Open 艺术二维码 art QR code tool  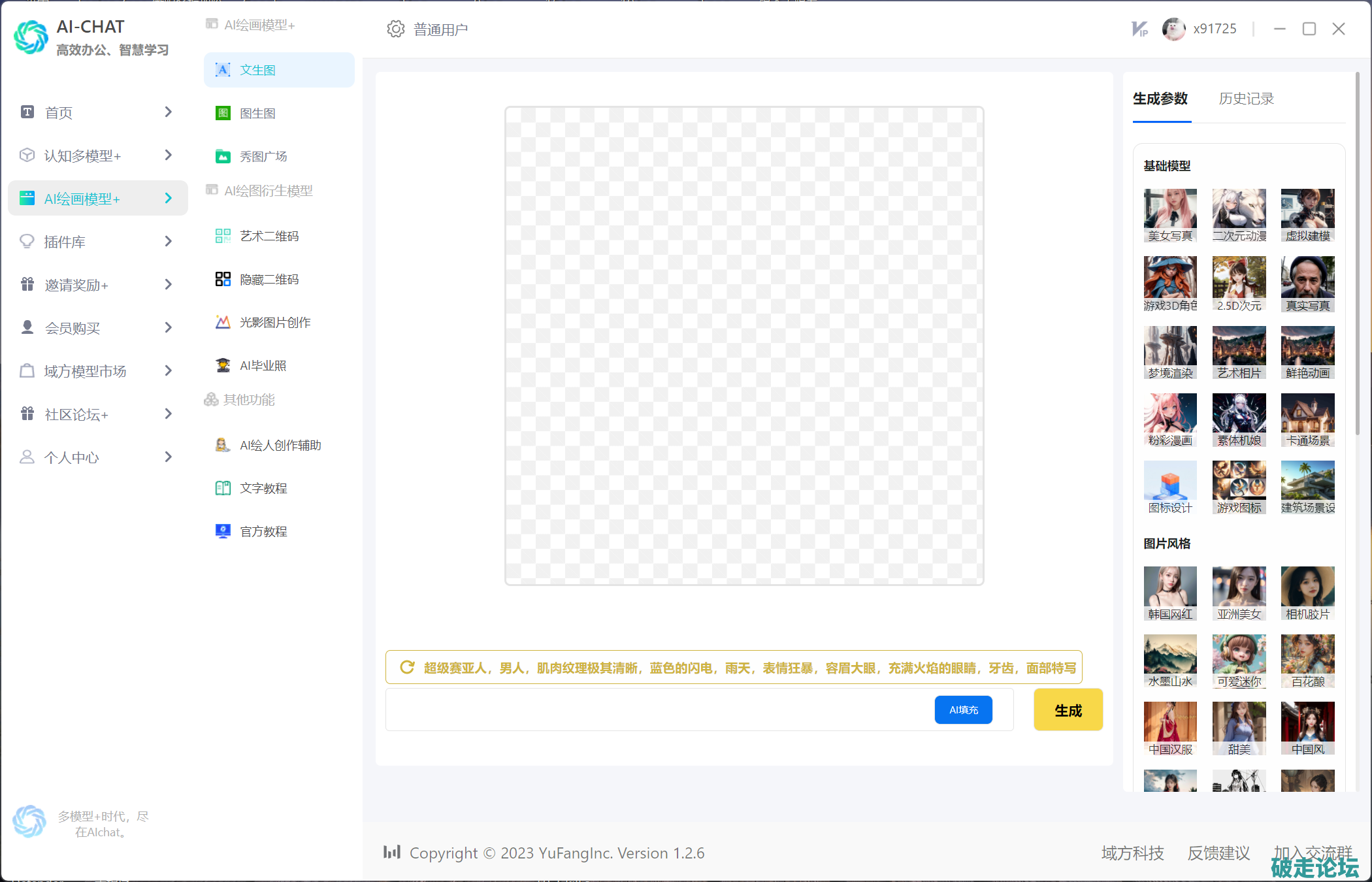click(269, 236)
